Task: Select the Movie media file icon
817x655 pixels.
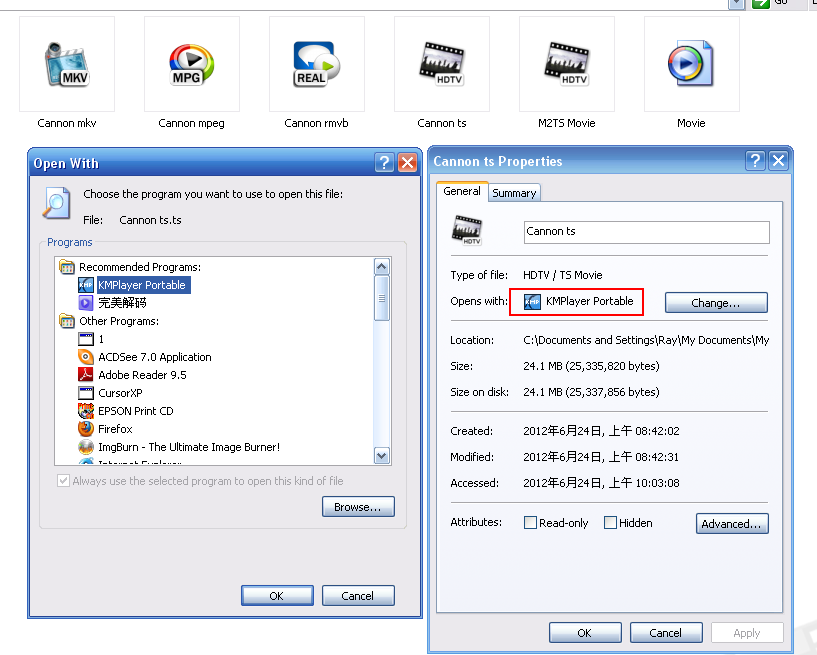Action: point(691,64)
